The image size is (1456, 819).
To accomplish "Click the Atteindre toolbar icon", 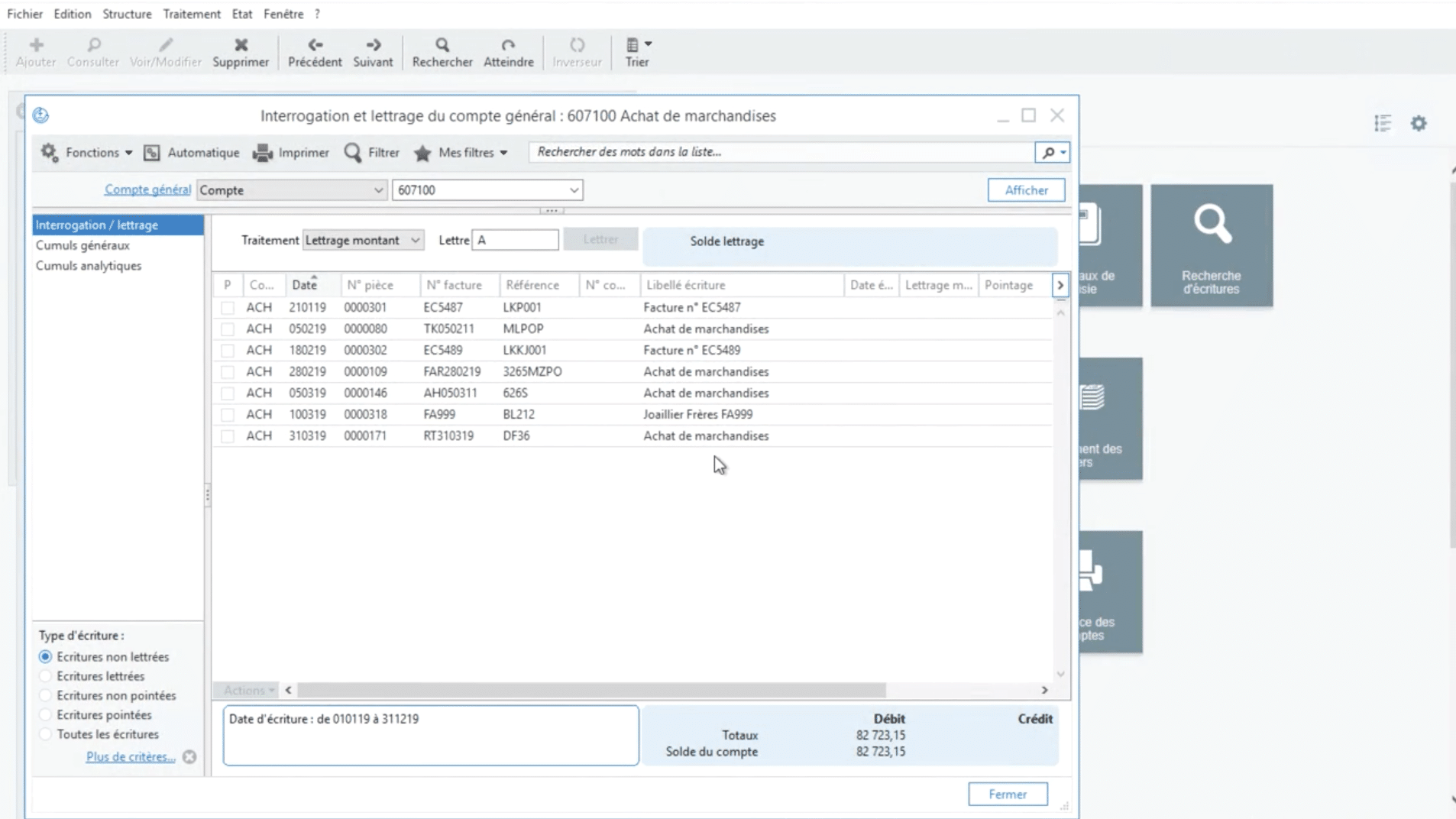I will (x=508, y=46).
